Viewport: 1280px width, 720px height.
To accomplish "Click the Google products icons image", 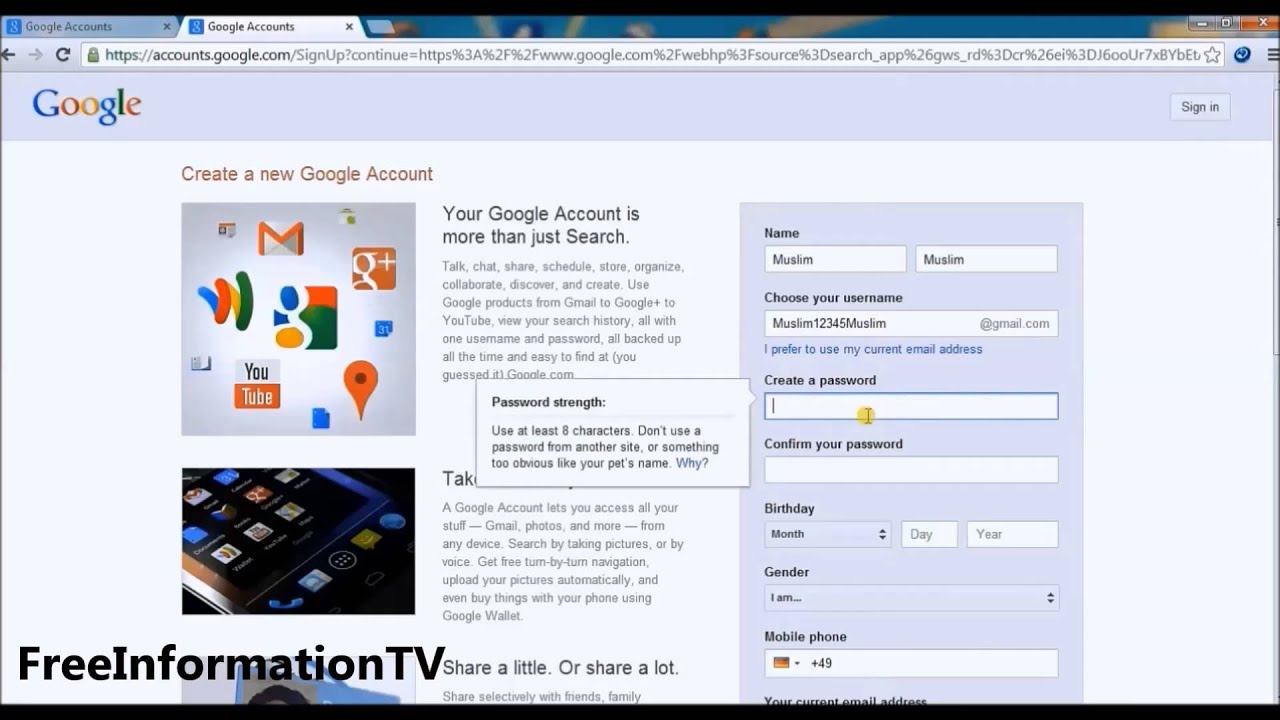I will (x=298, y=319).
